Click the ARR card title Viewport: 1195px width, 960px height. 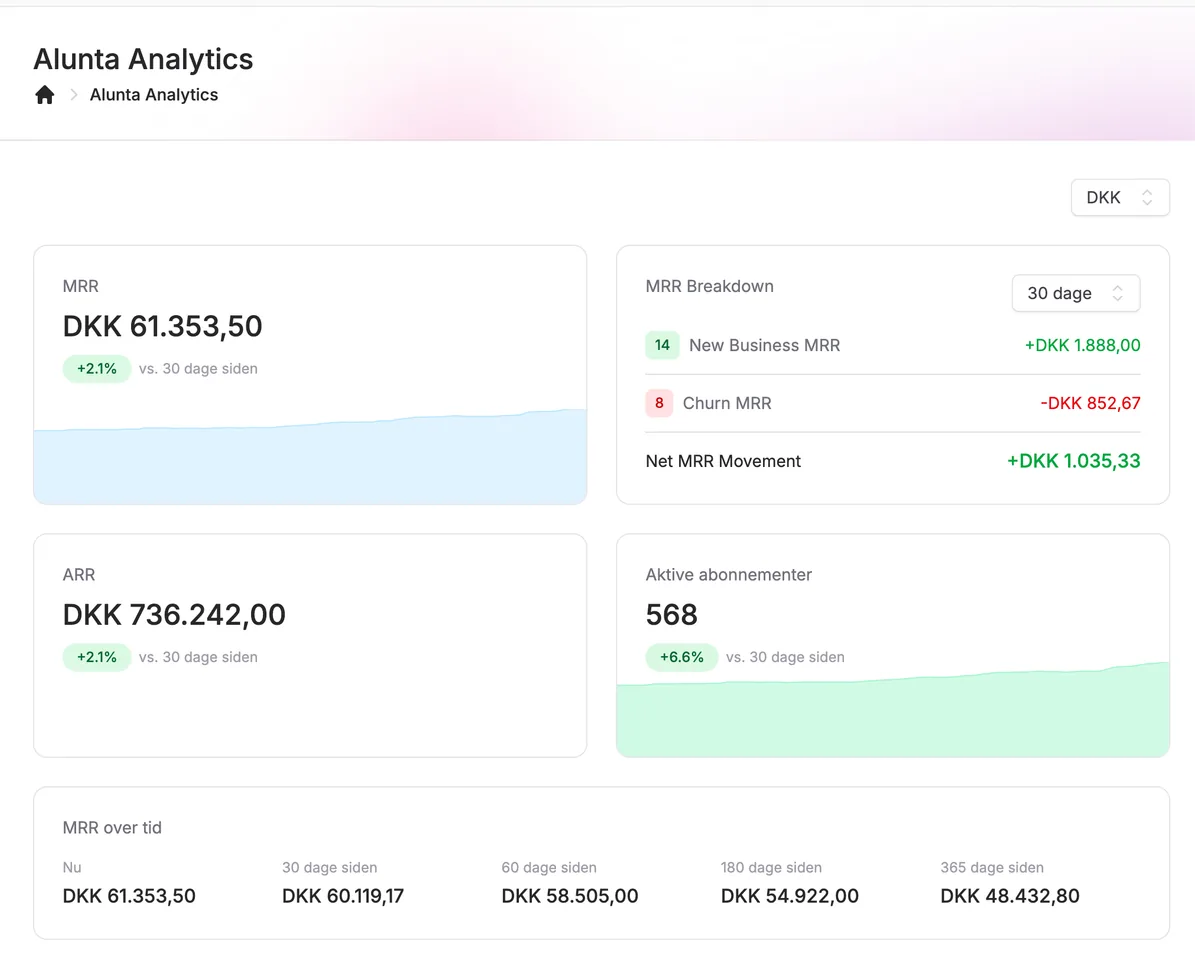(78, 574)
